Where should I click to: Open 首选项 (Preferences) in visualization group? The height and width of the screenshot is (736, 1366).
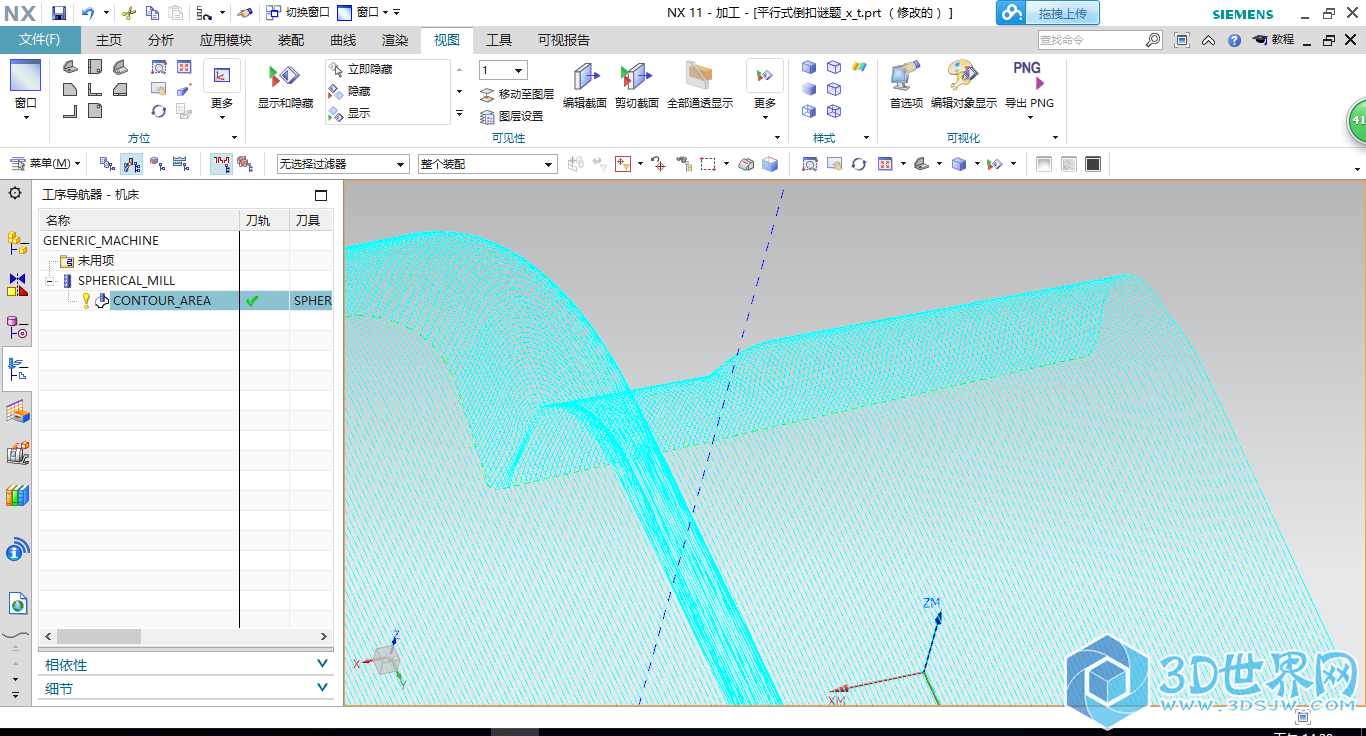tap(906, 85)
